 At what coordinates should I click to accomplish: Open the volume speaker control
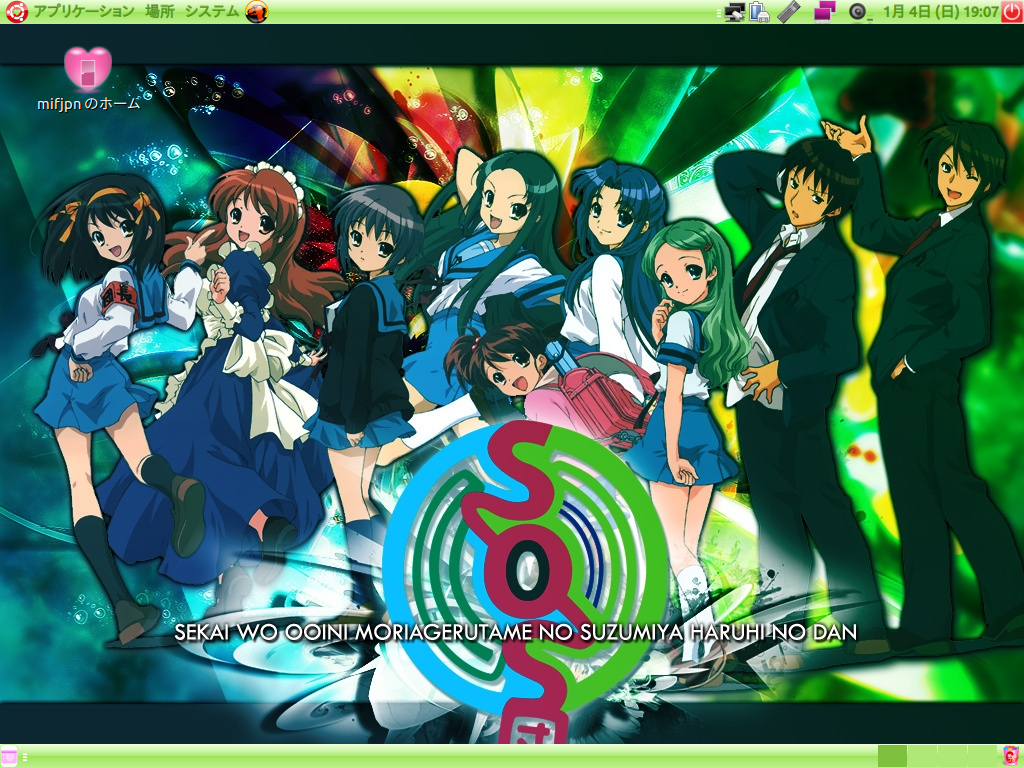(857, 12)
